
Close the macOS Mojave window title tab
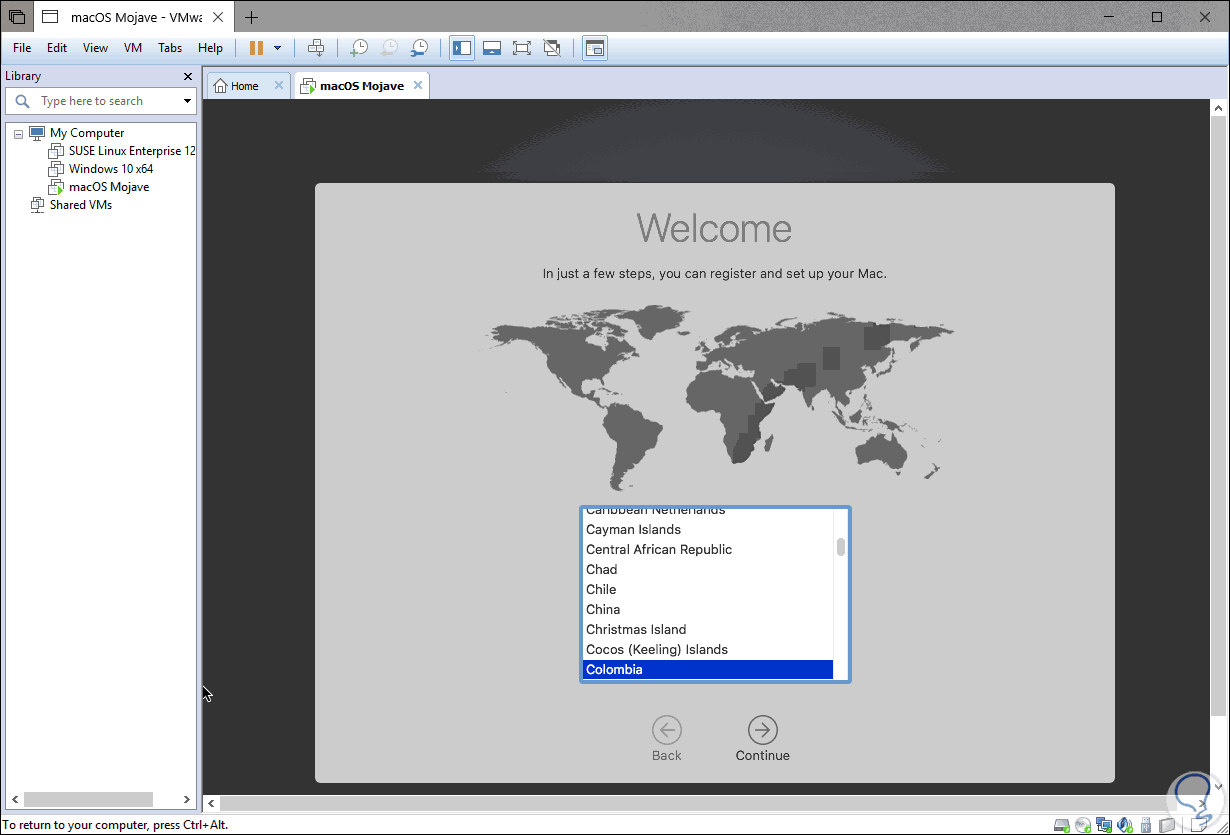pyautogui.click(x=218, y=17)
